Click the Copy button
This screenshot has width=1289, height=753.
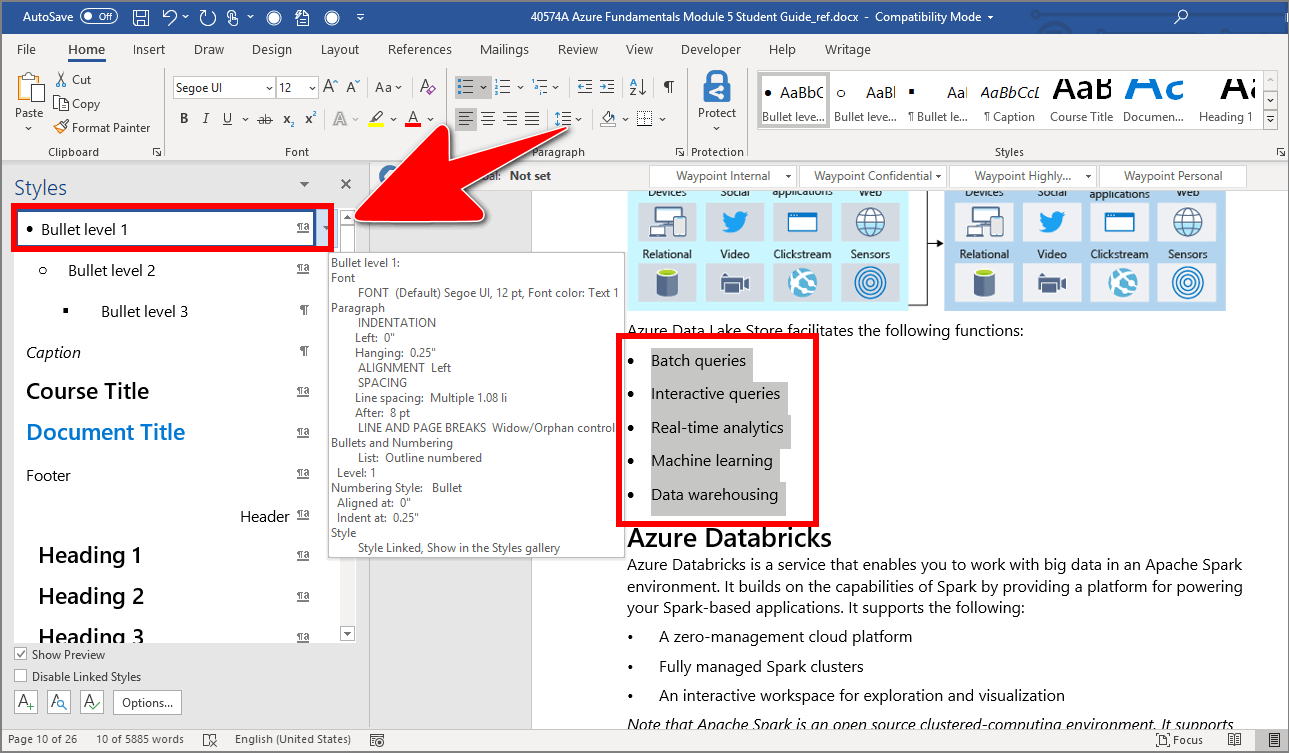pyautogui.click(x=77, y=103)
